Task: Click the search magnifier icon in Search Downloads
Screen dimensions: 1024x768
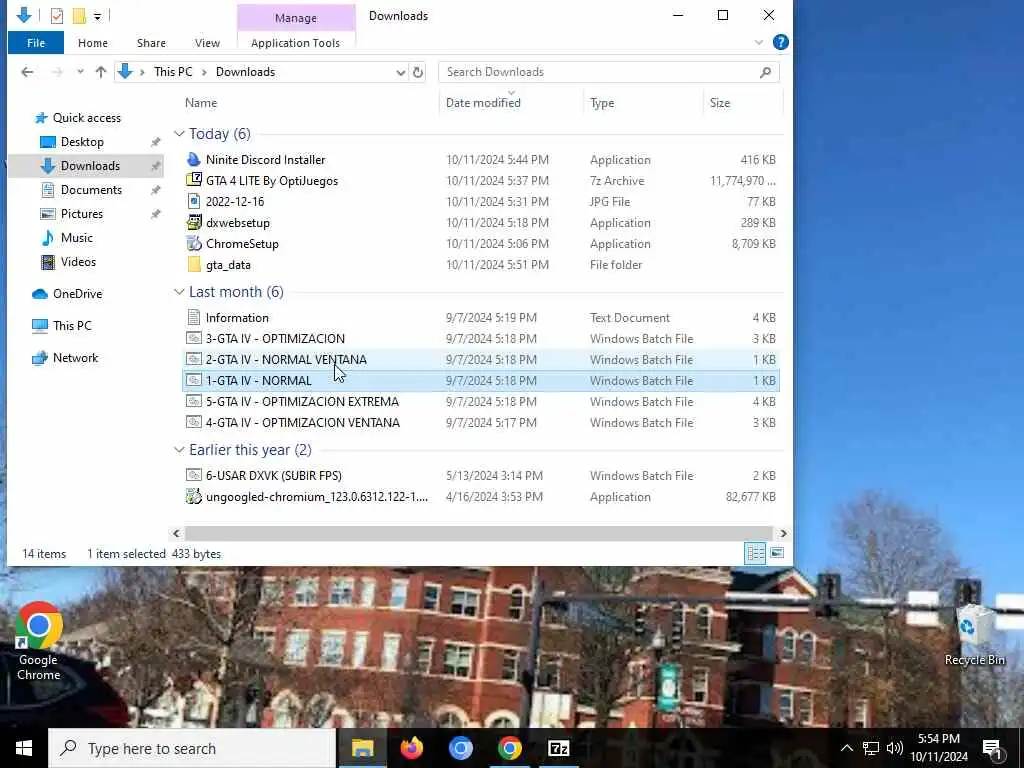Action: (765, 72)
